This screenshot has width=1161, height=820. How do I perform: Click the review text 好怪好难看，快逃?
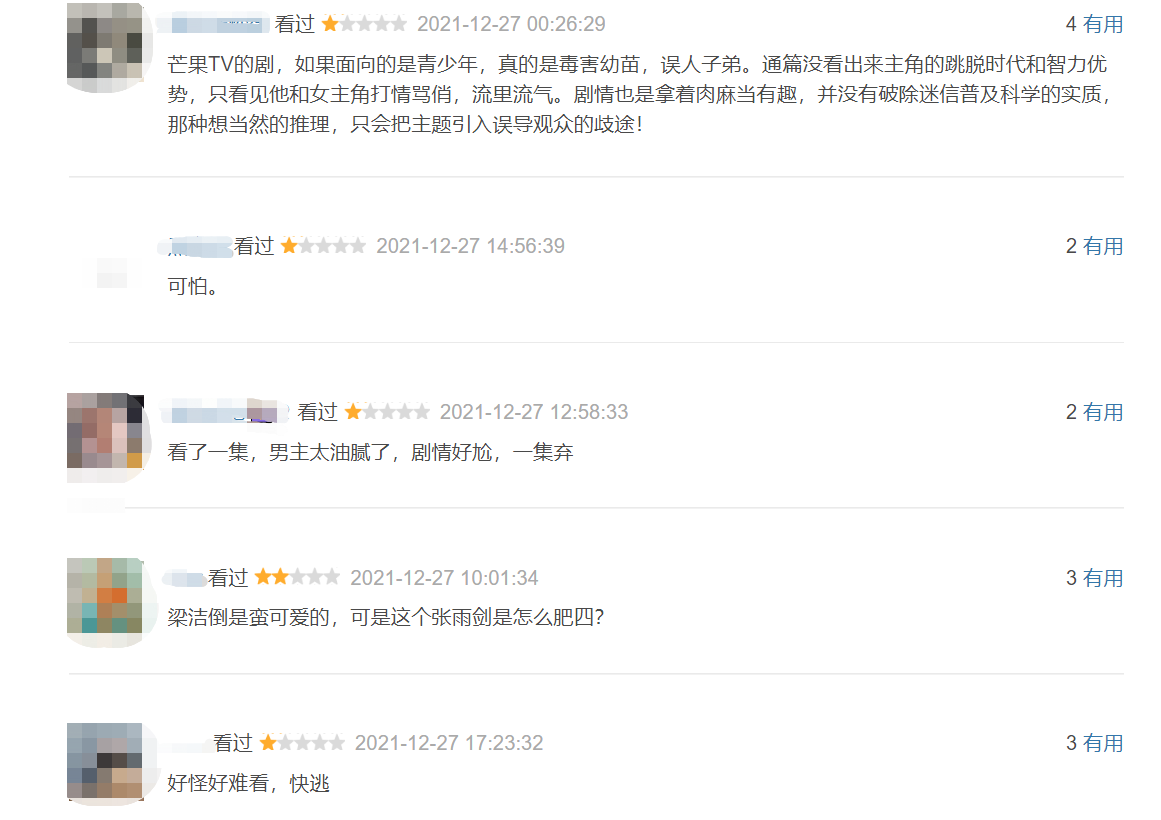coord(248,784)
